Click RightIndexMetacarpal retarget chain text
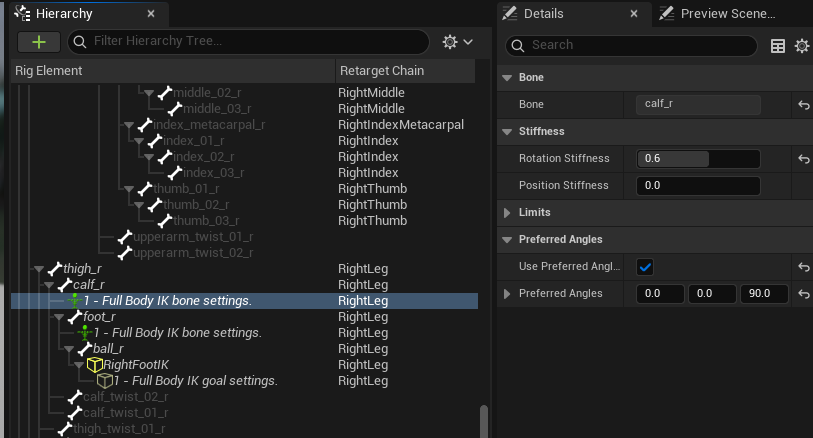The width and height of the screenshot is (813, 438). pyautogui.click(x=401, y=125)
